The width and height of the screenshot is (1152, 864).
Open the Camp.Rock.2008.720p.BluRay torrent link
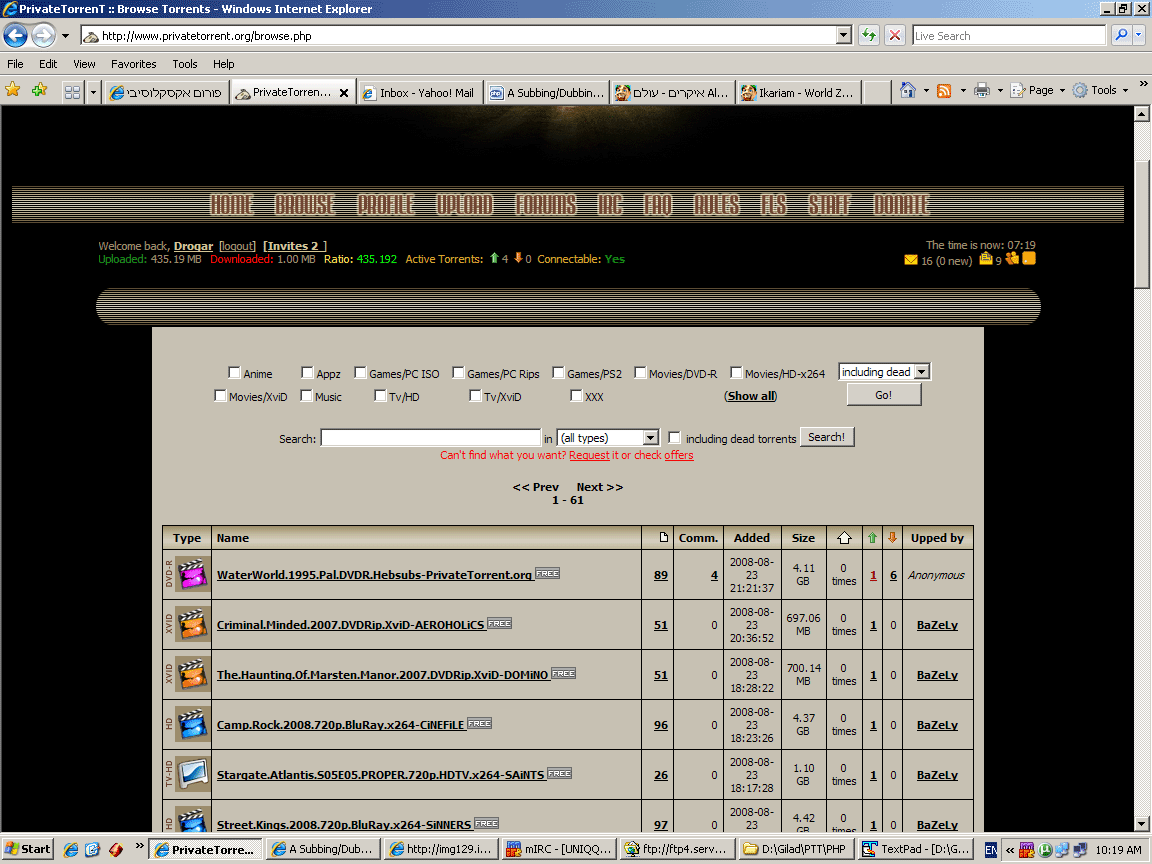tap(340, 725)
